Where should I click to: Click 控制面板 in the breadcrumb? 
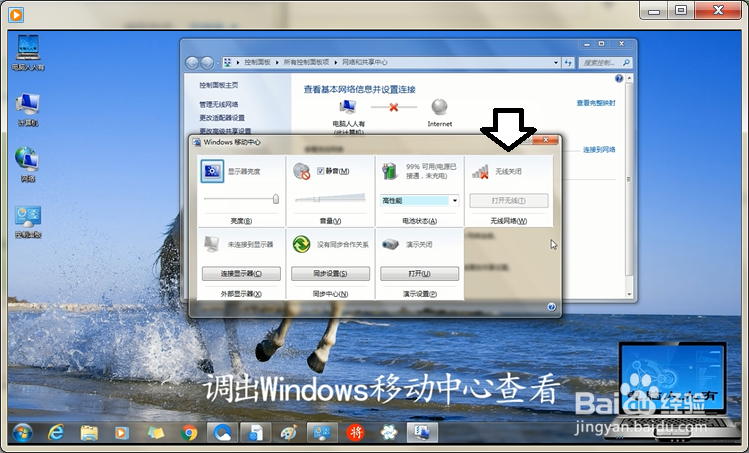tap(257, 63)
